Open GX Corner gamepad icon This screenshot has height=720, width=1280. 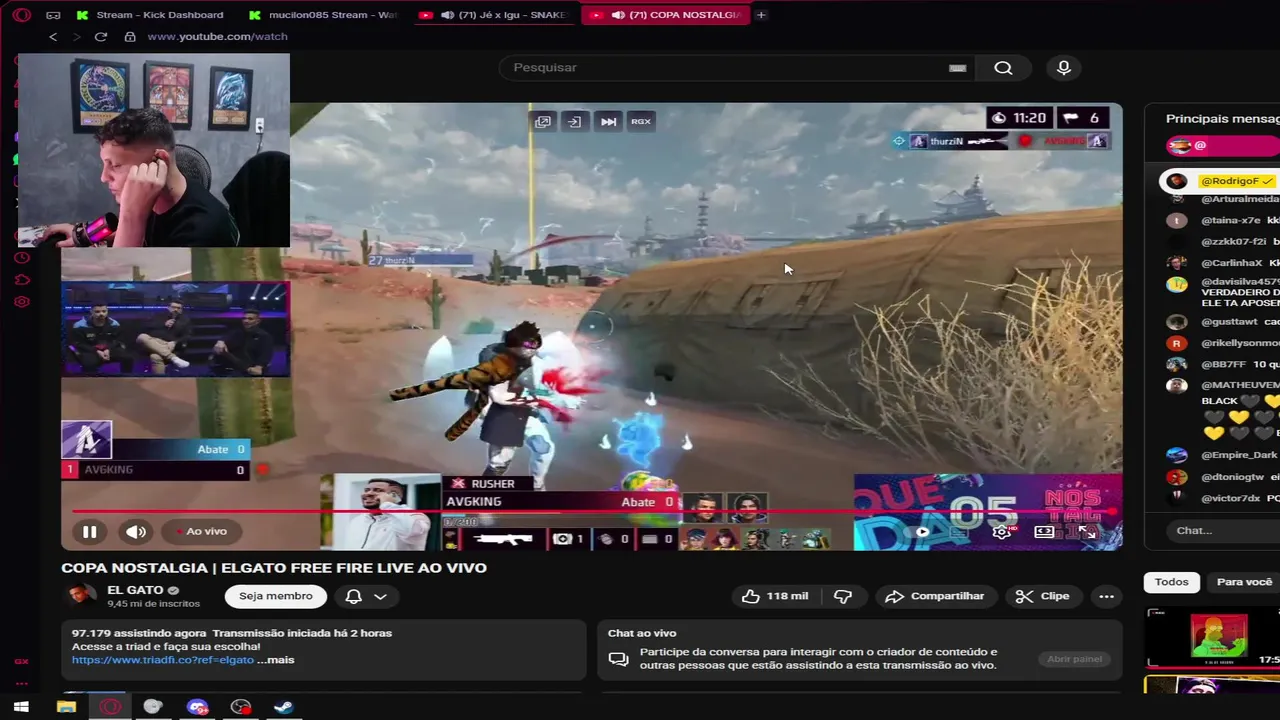[x=53, y=15]
